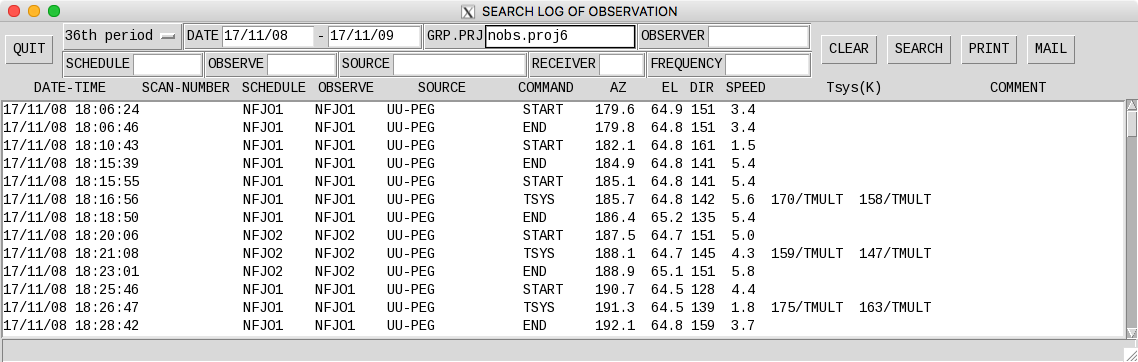
Task: Select log row 17/11/08 18:28:42
Action: [563, 326]
